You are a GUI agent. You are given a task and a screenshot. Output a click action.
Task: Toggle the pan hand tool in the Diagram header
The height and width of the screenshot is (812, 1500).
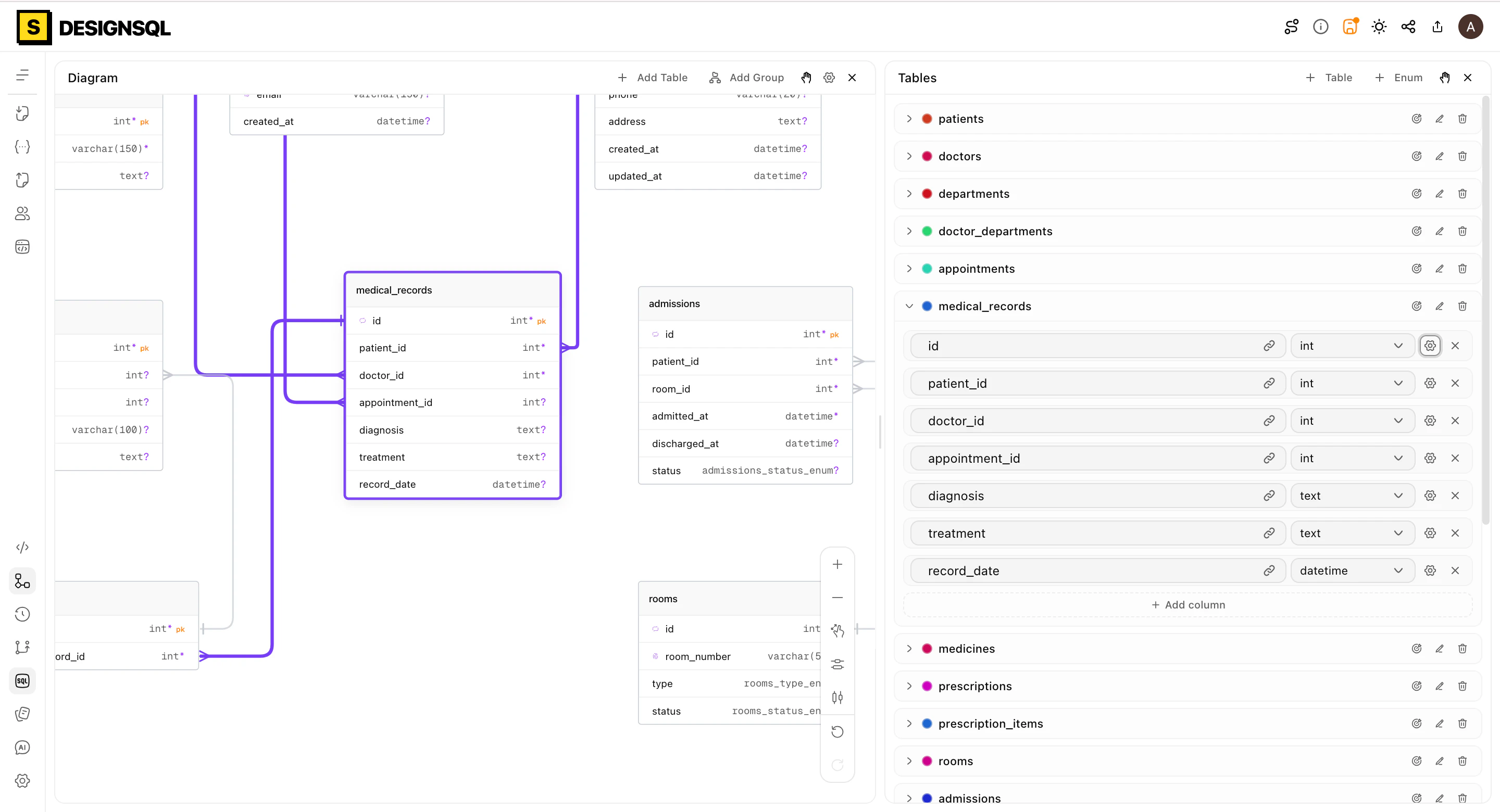(x=806, y=78)
